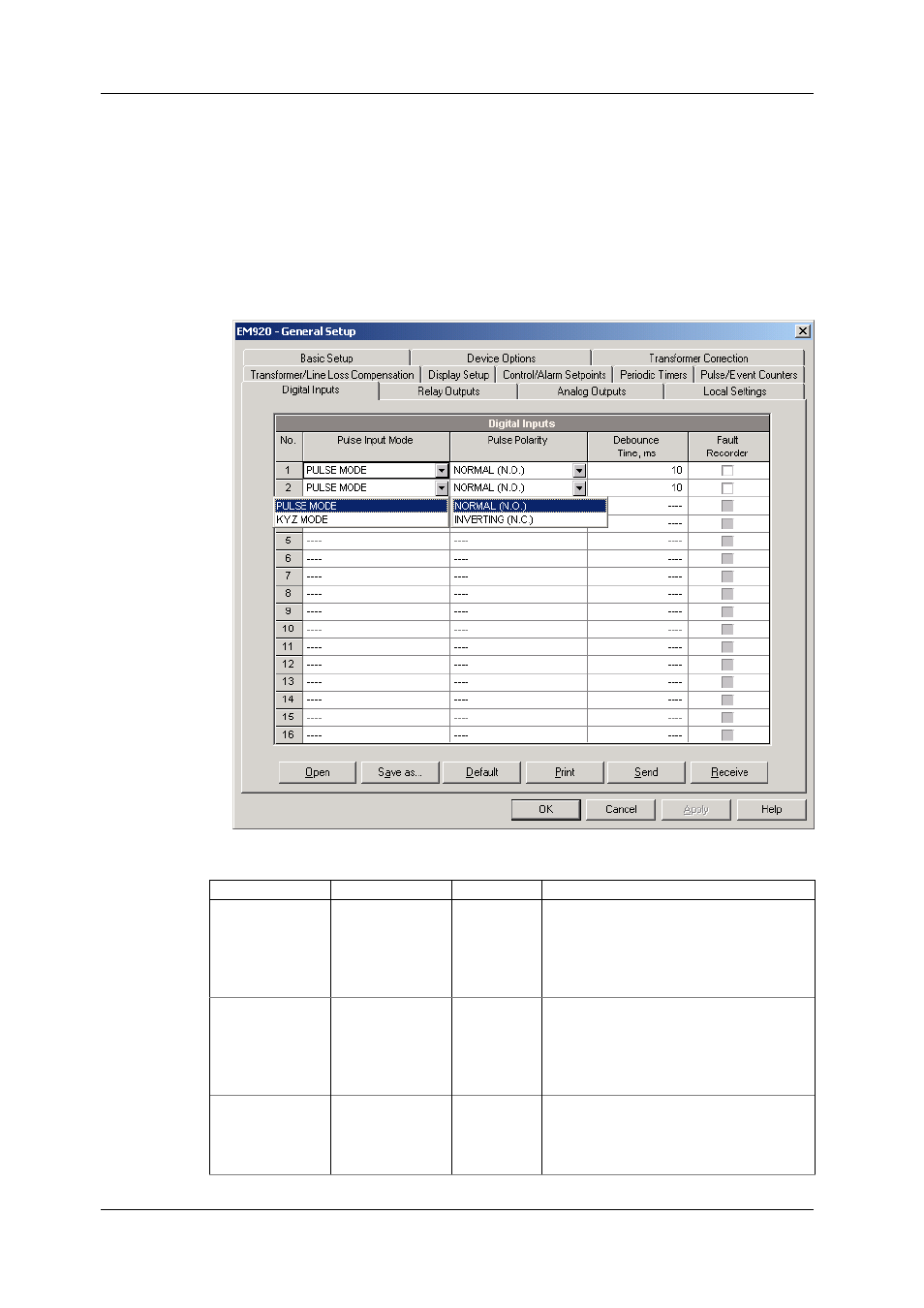Toggle Fault Recorder checkbox for input 6
The width and height of the screenshot is (924, 1308).
pos(727,559)
